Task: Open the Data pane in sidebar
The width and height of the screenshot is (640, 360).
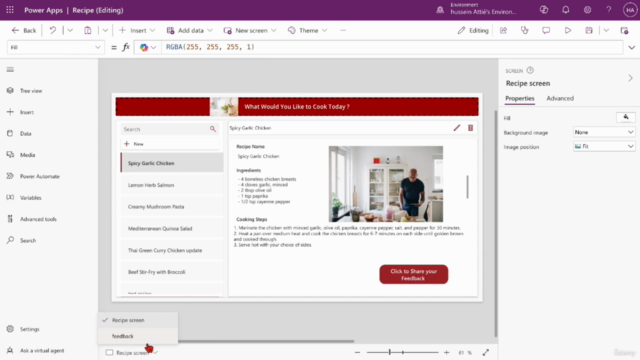Action: pos(19,133)
